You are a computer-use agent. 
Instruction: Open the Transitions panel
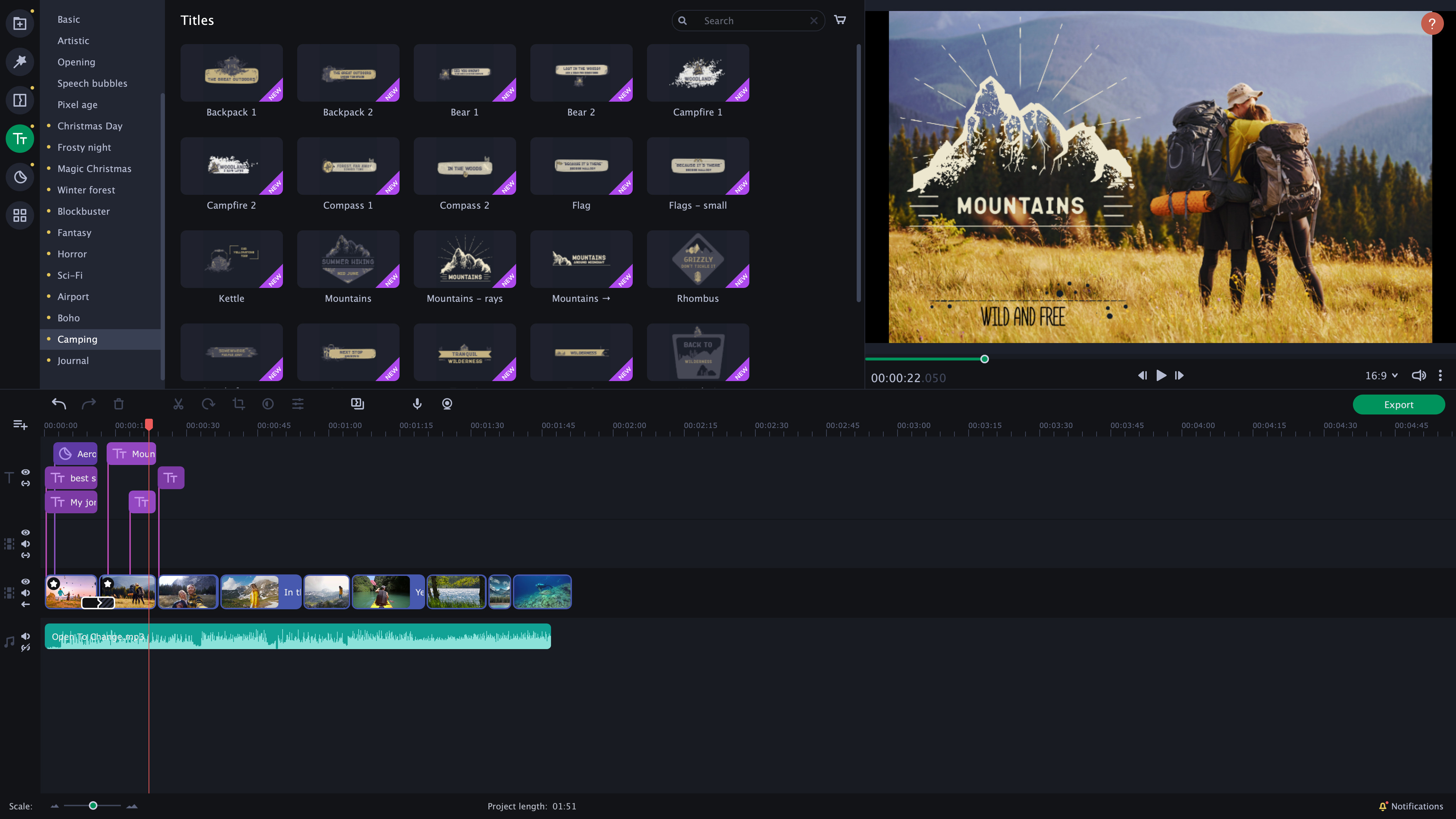(x=20, y=100)
